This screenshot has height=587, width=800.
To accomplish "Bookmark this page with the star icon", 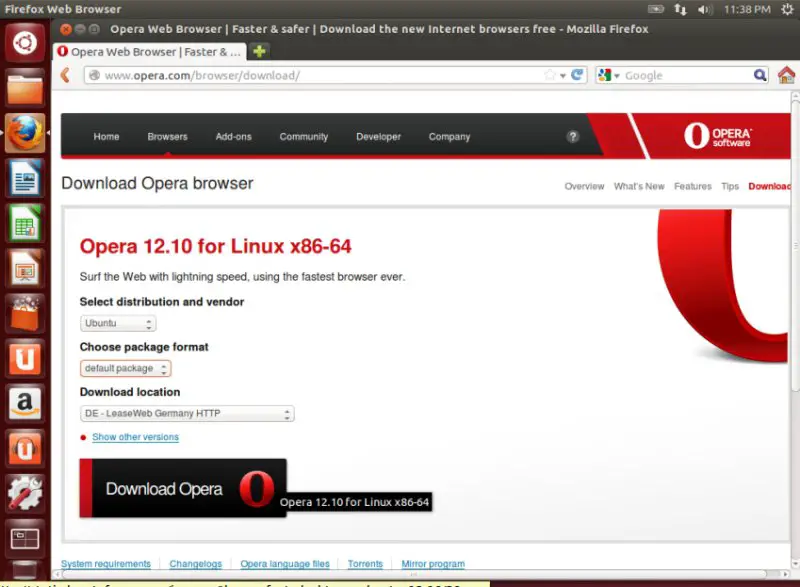I will tap(549, 75).
